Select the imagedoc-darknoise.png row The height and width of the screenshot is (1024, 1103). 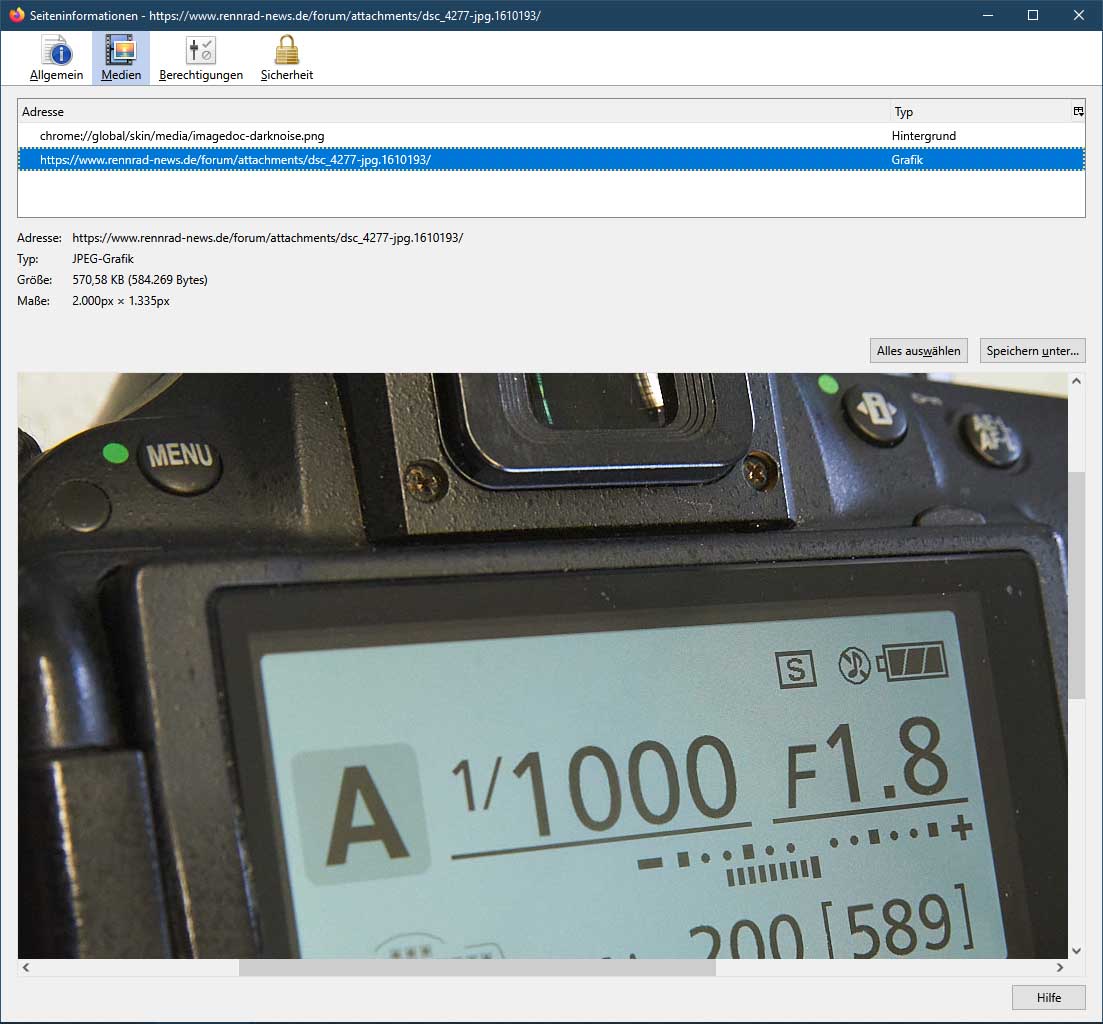click(x=182, y=136)
